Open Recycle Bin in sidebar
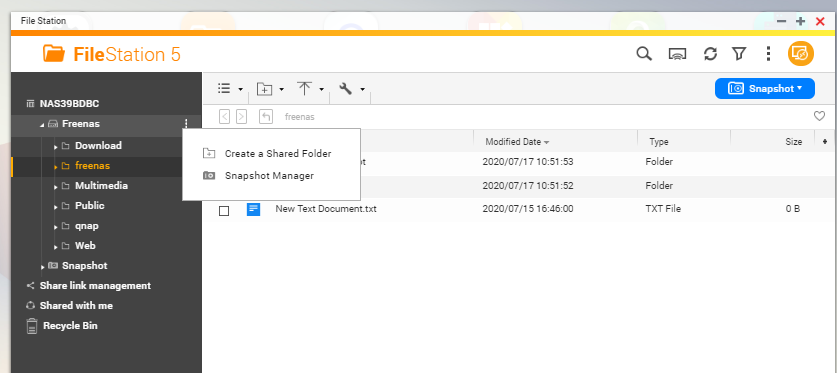Viewport: 837px width, 373px height. 70,326
